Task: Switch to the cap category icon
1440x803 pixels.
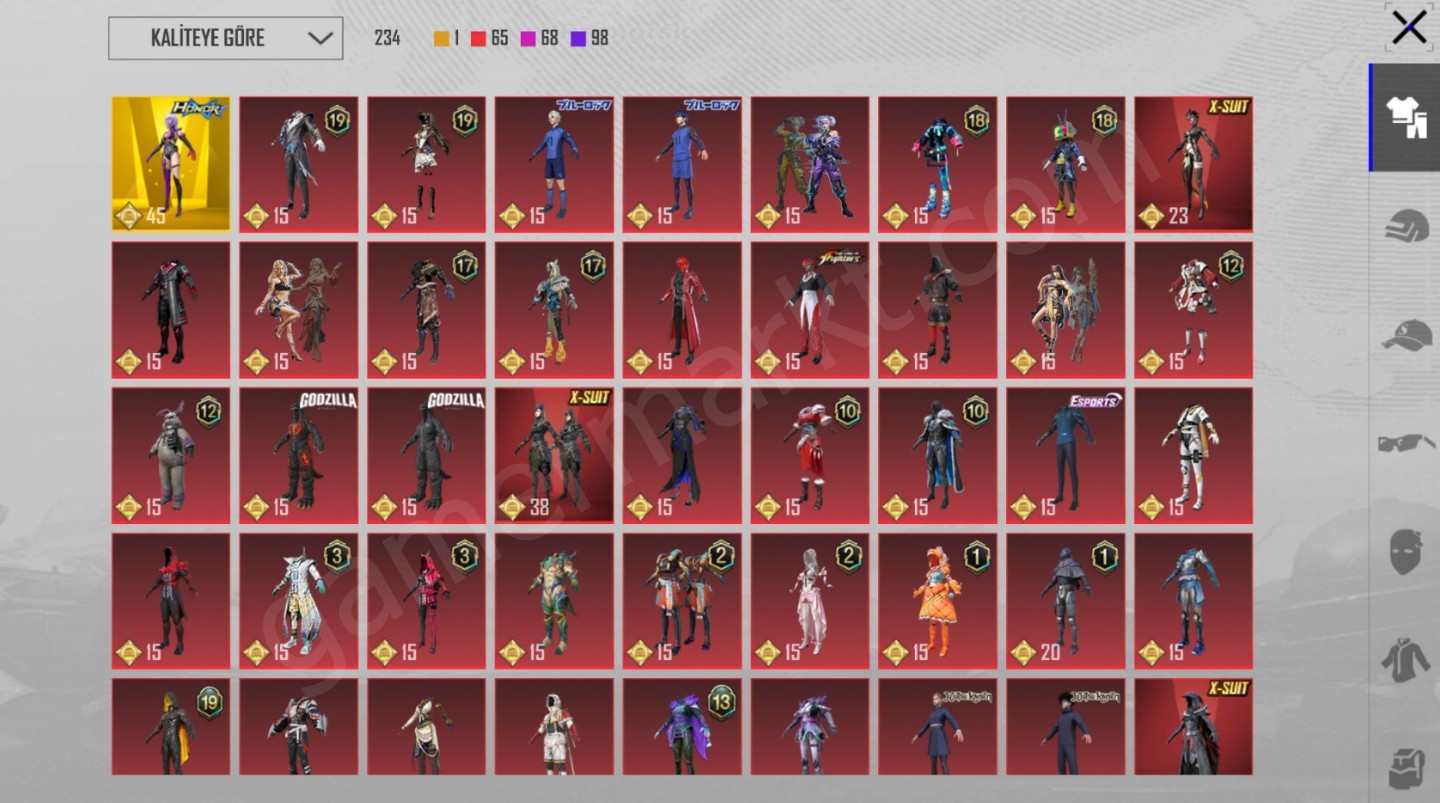Action: point(1407,334)
